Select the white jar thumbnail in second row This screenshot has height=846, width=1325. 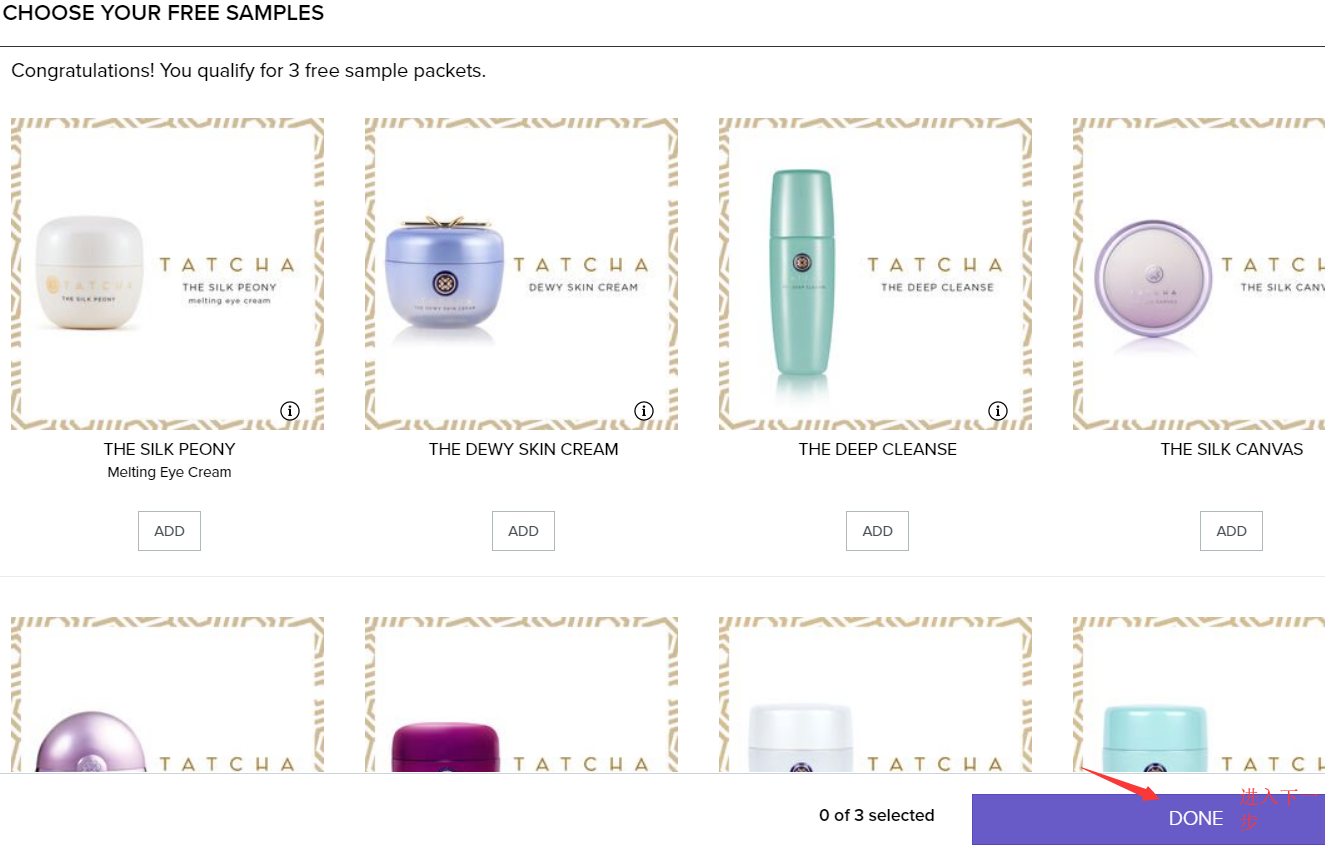[x=876, y=695]
